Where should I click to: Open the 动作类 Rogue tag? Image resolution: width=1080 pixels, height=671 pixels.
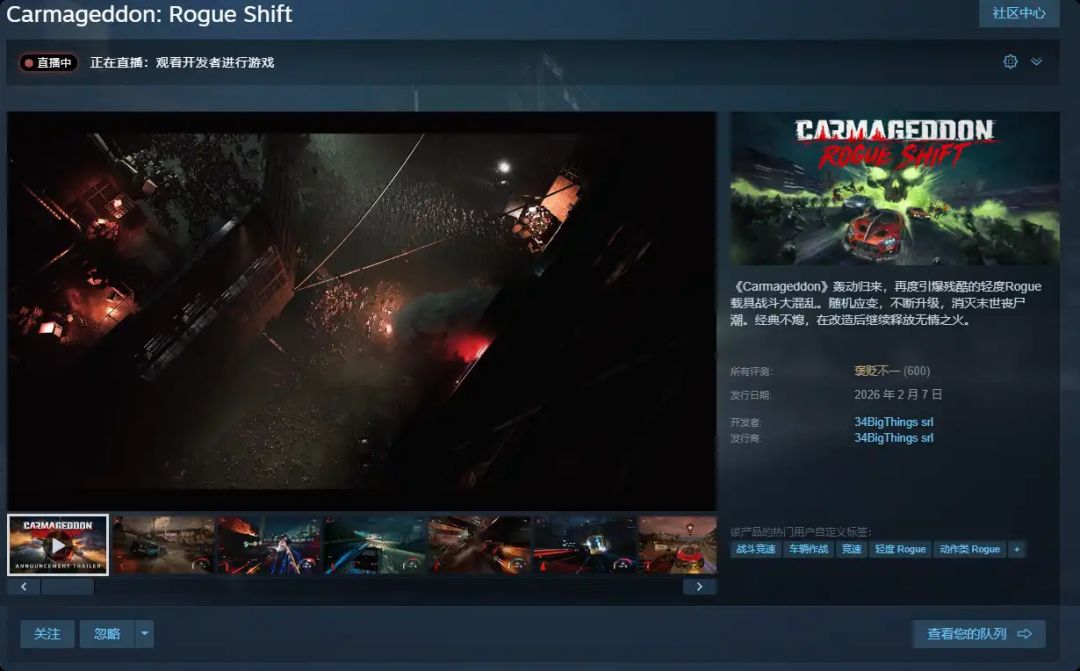969,549
